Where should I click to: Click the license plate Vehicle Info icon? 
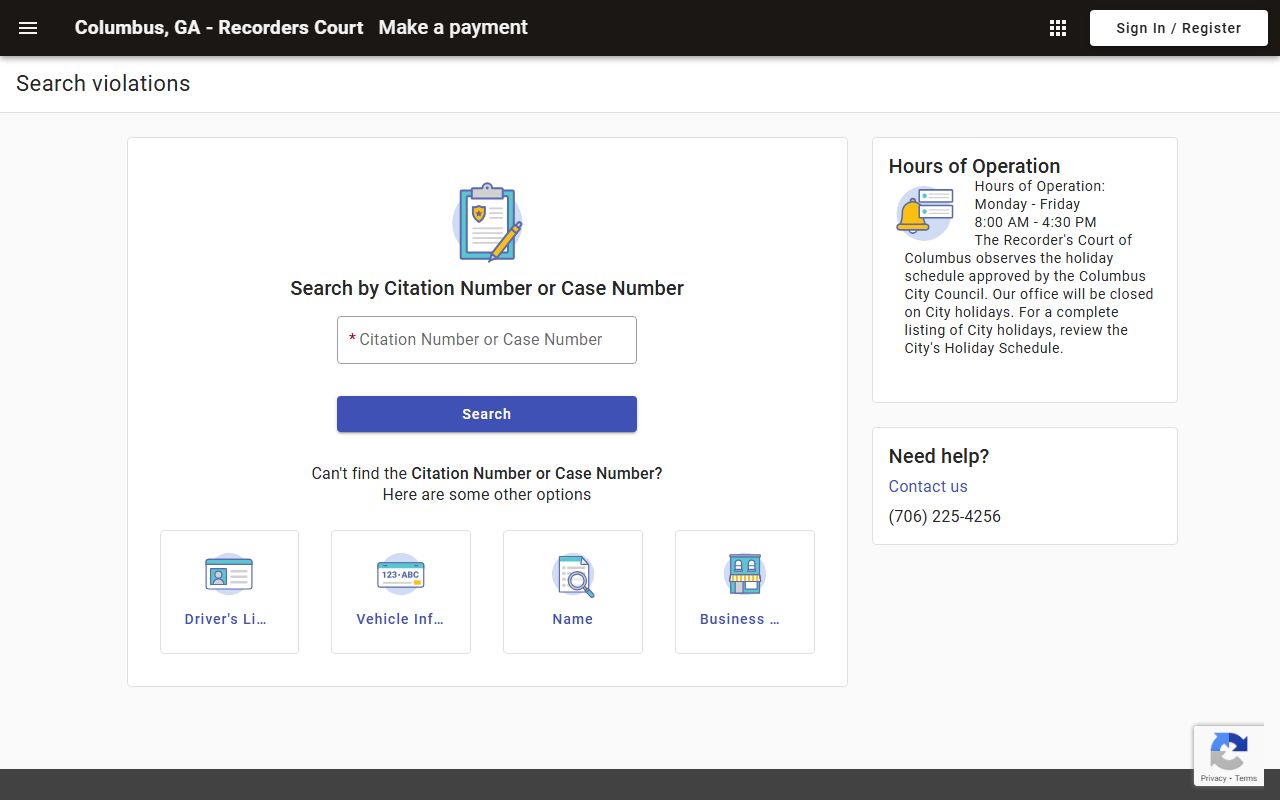point(401,575)
